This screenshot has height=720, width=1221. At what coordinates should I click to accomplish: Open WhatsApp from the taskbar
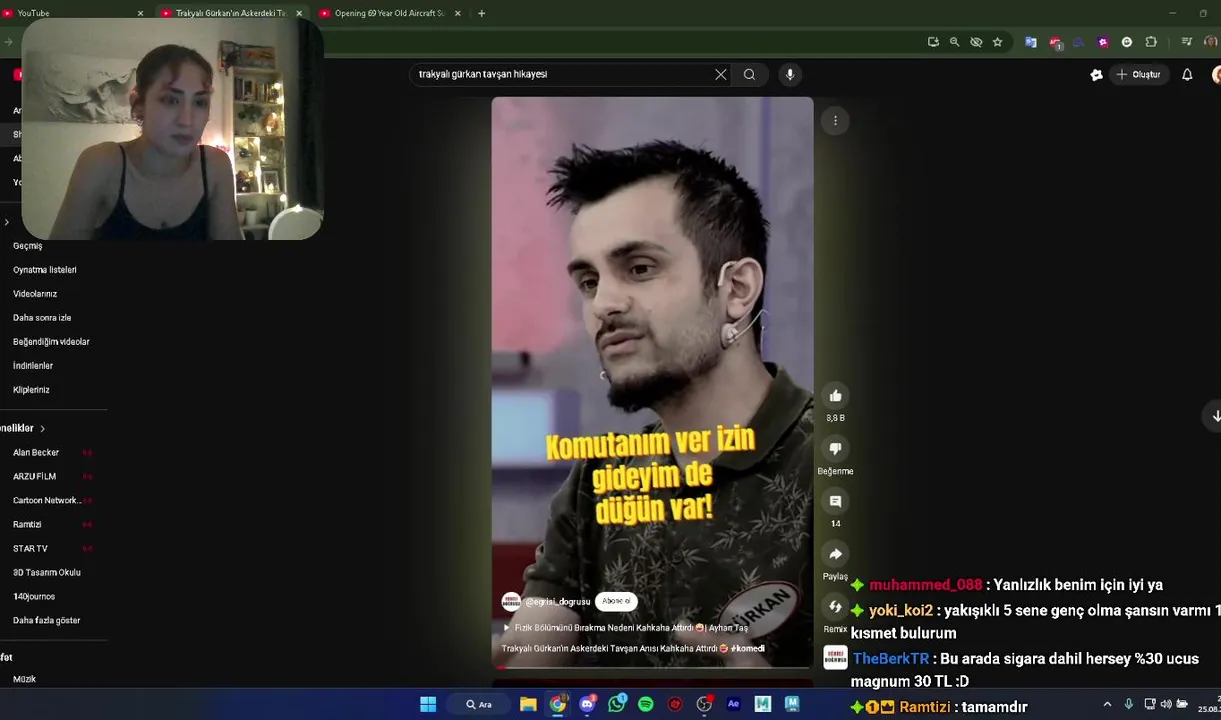(616, 704)
